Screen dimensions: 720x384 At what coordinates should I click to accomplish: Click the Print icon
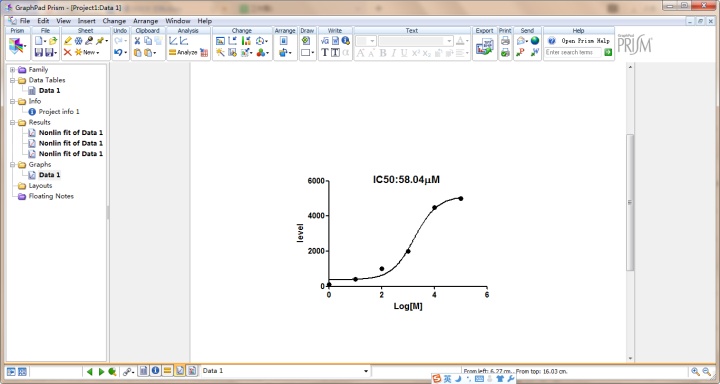tap(505, 41)
